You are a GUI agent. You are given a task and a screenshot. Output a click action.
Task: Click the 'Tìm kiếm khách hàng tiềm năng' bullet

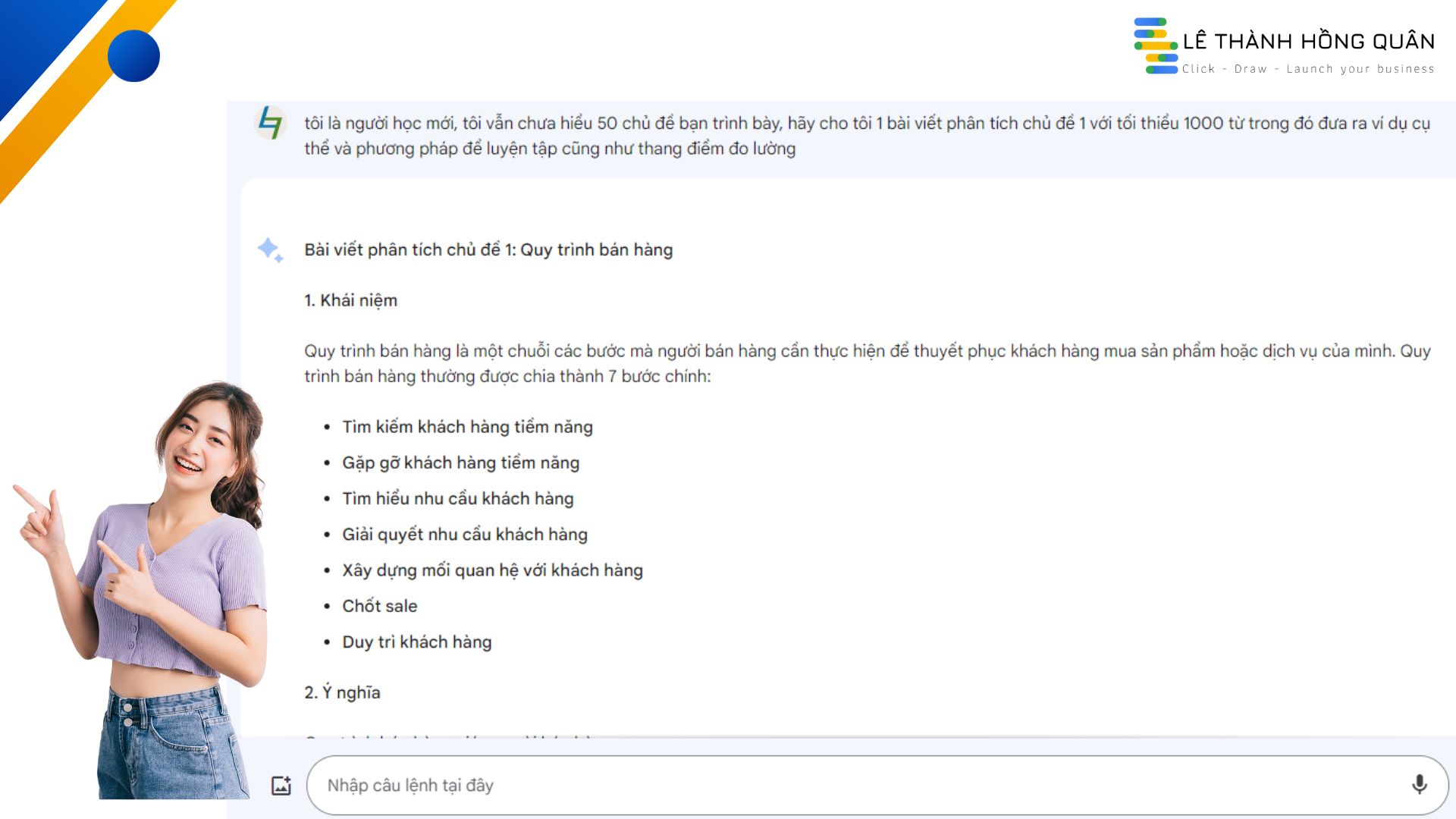click(x=467, y=427)
